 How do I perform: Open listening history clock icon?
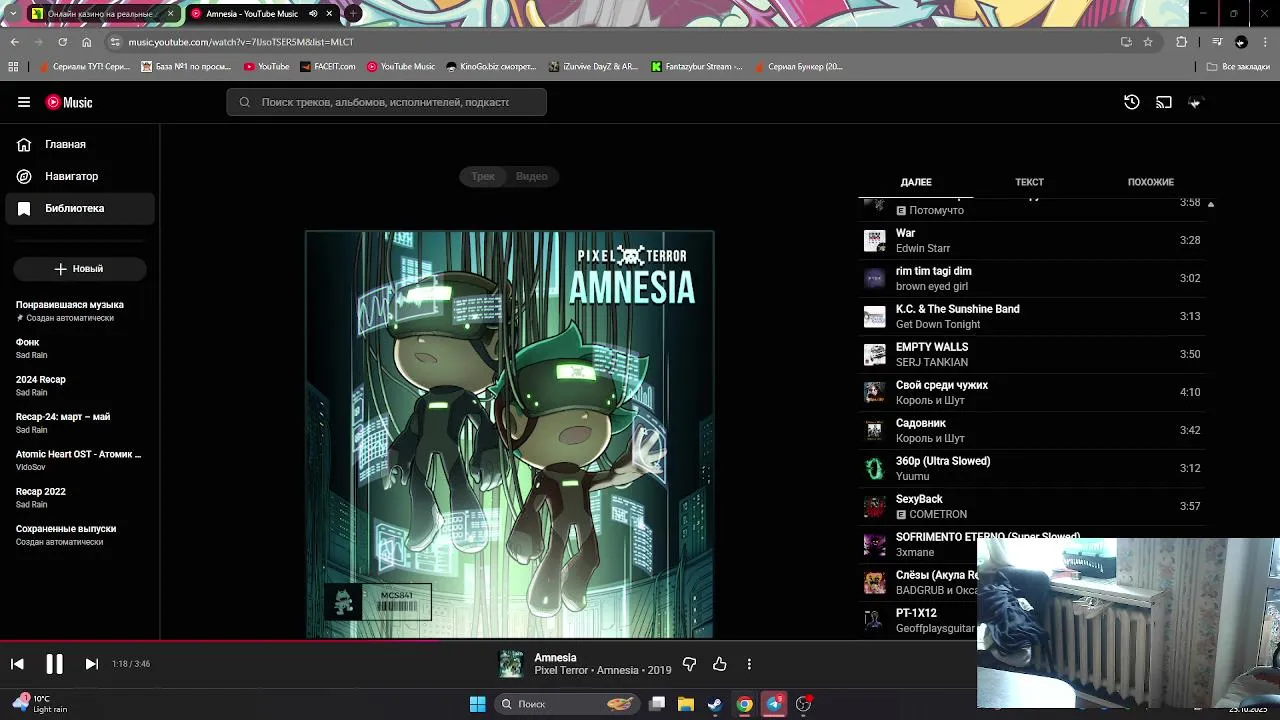tap(1132, 102)
